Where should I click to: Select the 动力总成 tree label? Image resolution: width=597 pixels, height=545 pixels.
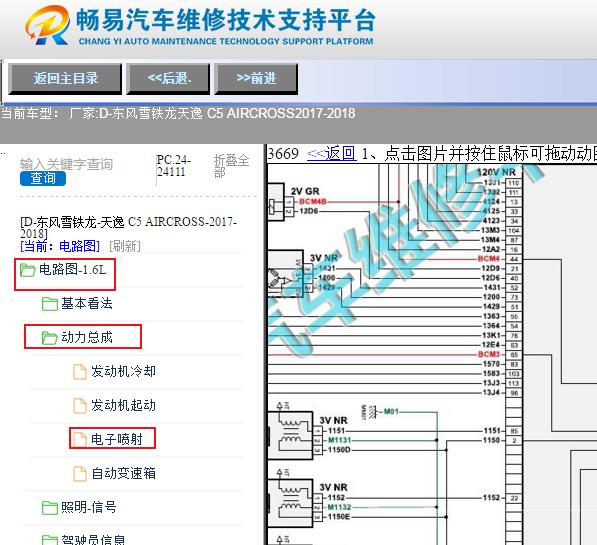click(87, 337)
